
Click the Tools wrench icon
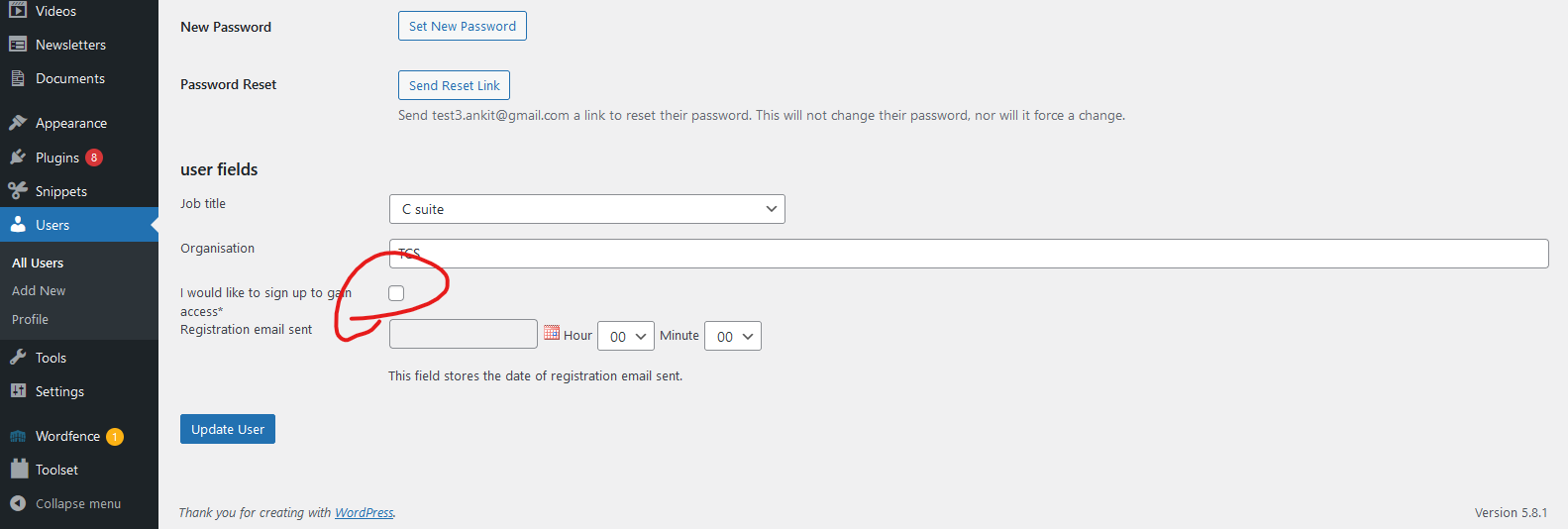click(x=18, y=358)
